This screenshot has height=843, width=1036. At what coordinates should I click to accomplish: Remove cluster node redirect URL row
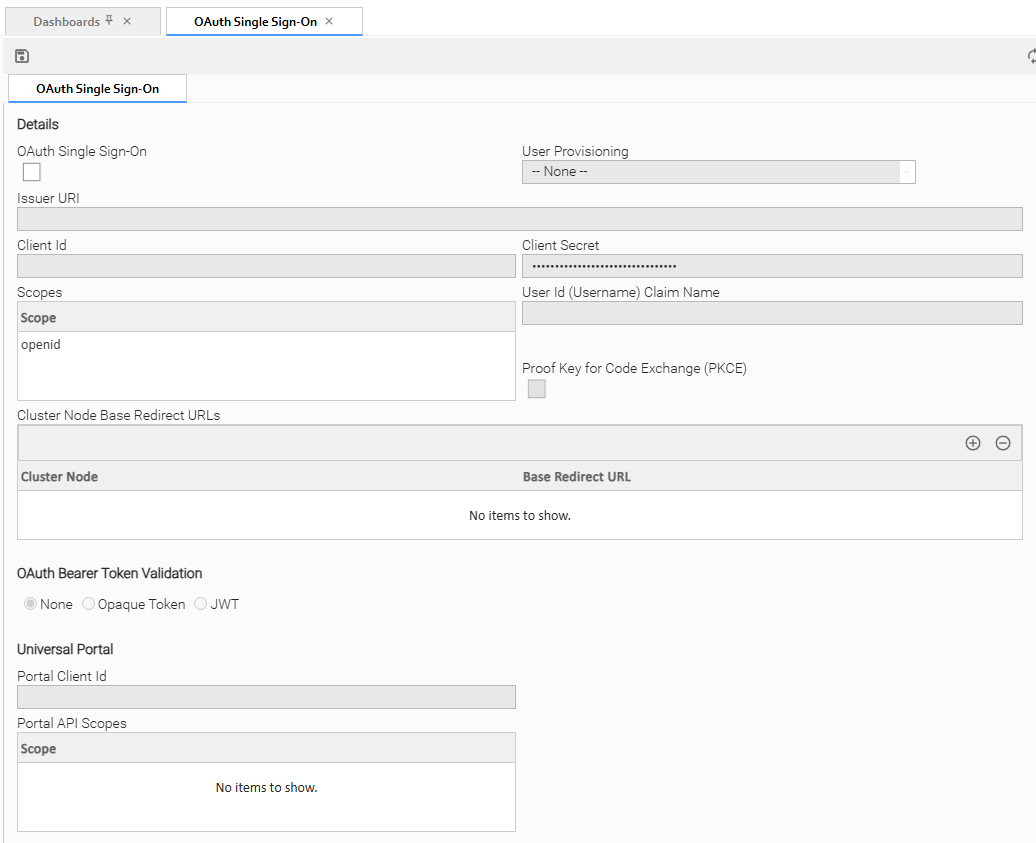[x=1002, y=443]
